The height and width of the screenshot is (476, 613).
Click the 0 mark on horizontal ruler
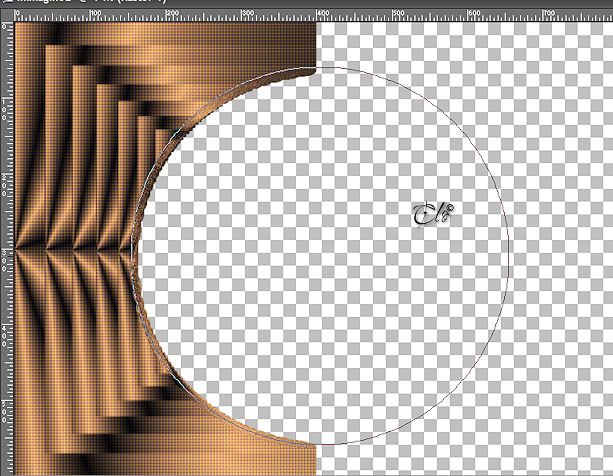click(x=17, y=13)
